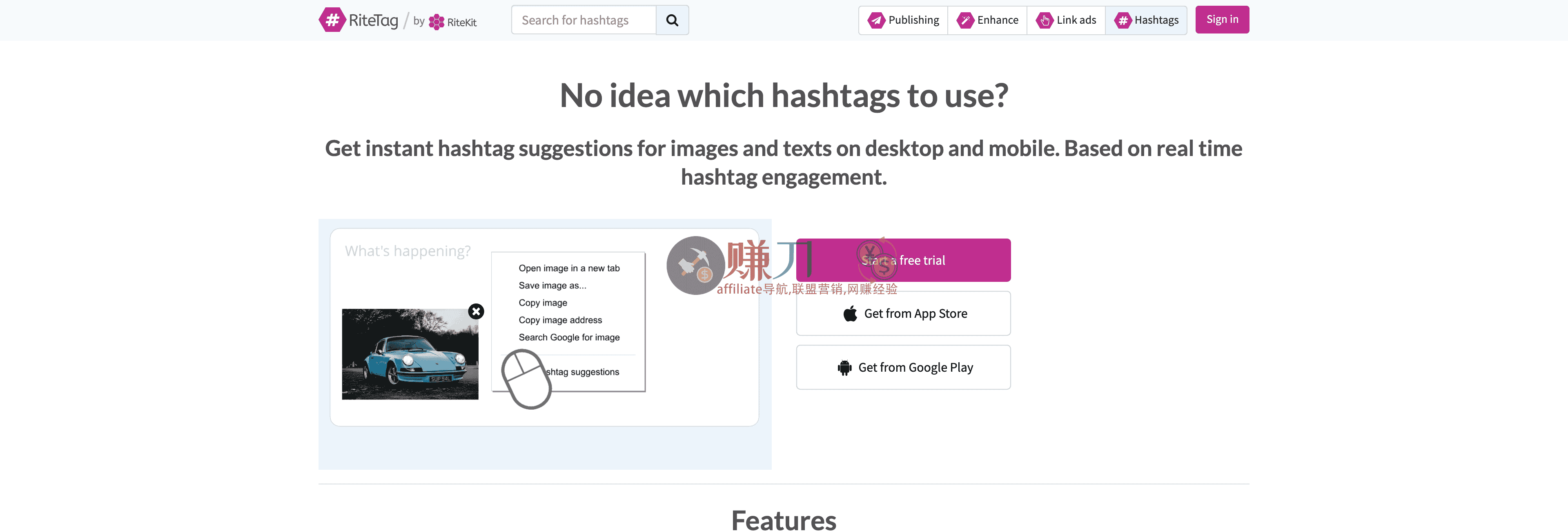The width and height of the screenshot is (1568, 531).
Task: Select "Copy image address" menu entry
Action: tap(560, 320)
